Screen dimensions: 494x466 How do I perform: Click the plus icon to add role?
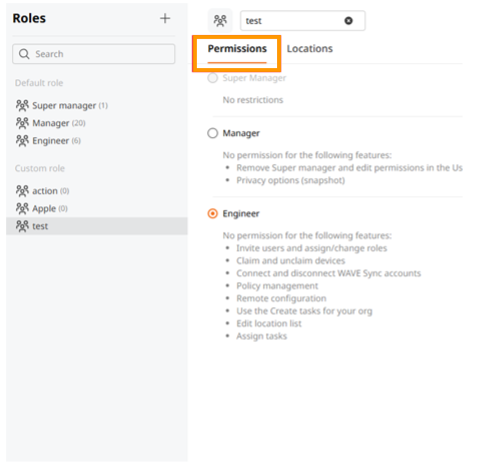(165, 18)
